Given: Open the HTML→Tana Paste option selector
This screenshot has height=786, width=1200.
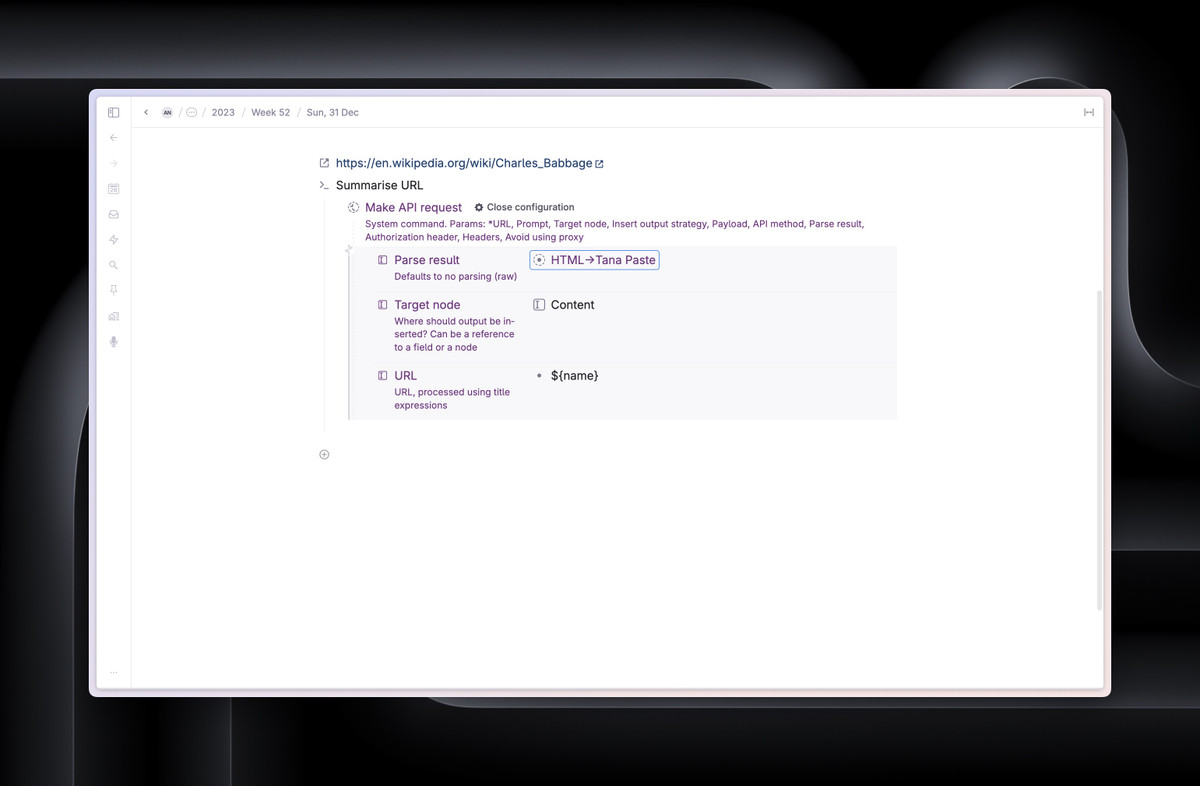Looking at the screenshot, I should coord(594,260).
